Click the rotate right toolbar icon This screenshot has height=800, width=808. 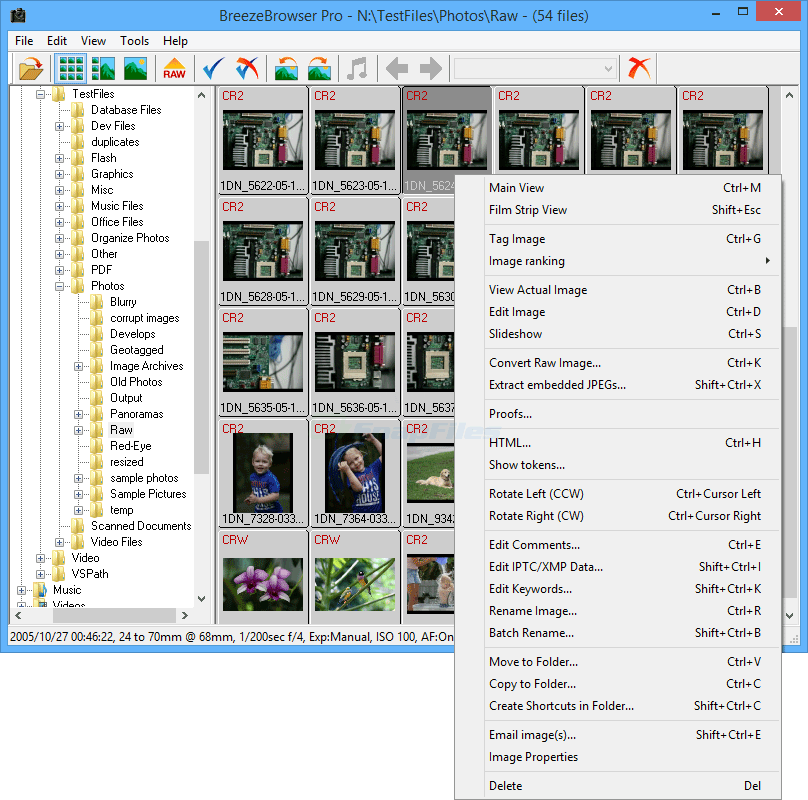320,68
